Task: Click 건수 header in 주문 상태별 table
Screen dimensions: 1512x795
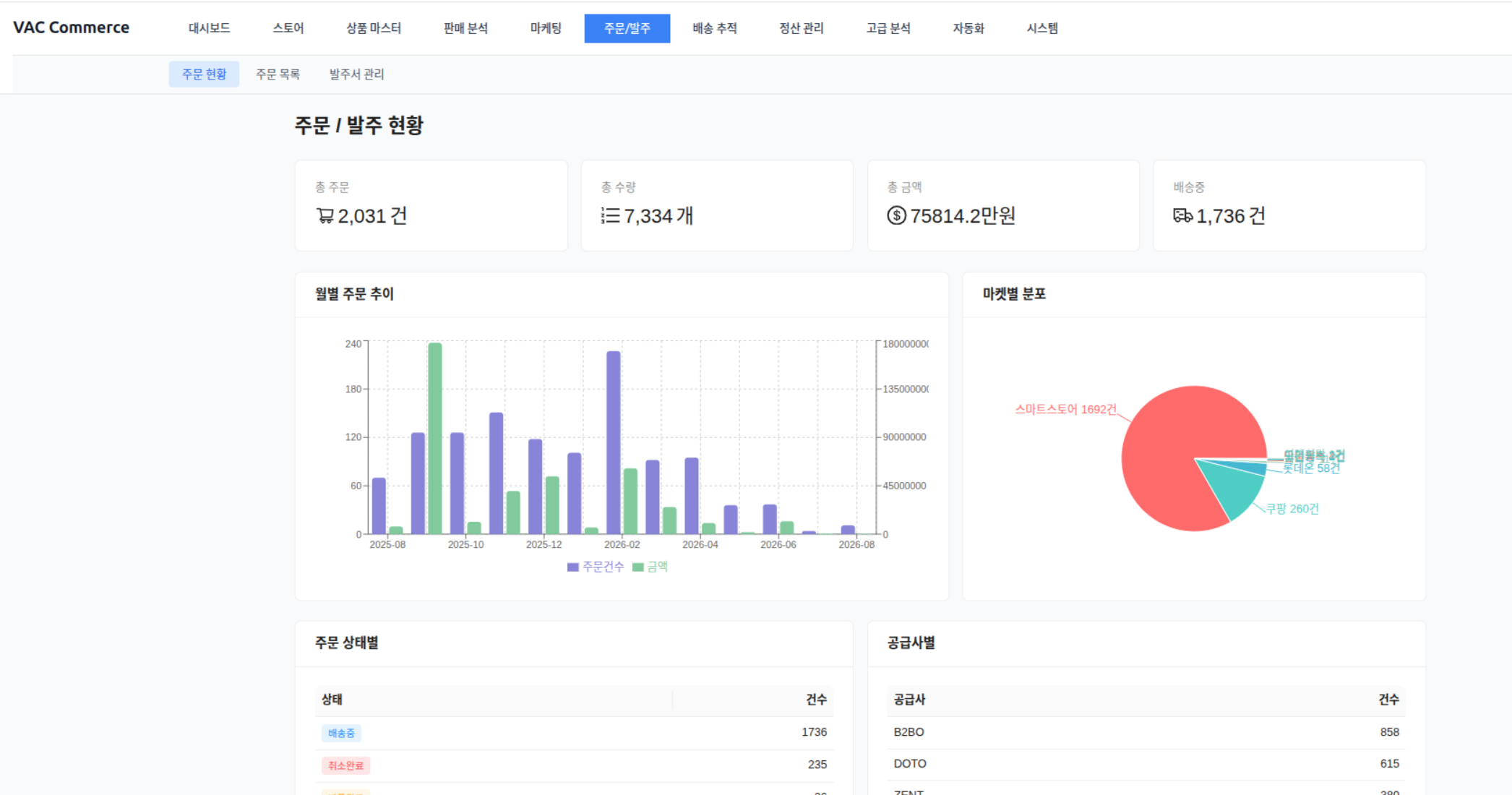Action: coord(816,700)
